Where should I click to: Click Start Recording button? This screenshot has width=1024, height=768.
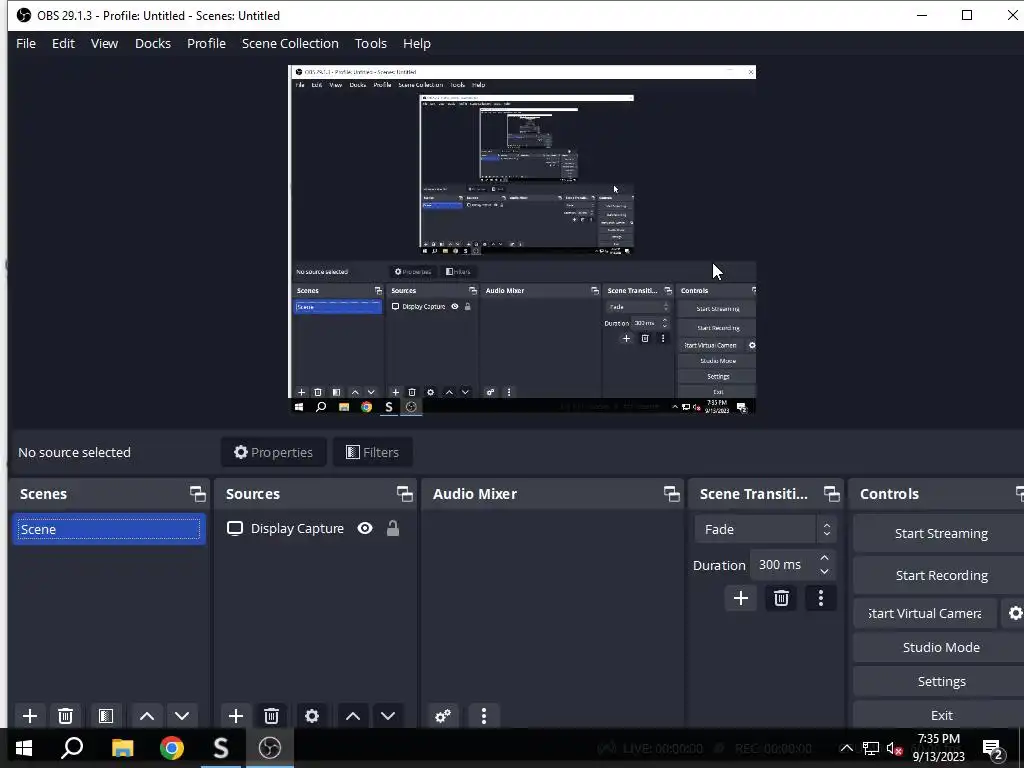point(939,575)
